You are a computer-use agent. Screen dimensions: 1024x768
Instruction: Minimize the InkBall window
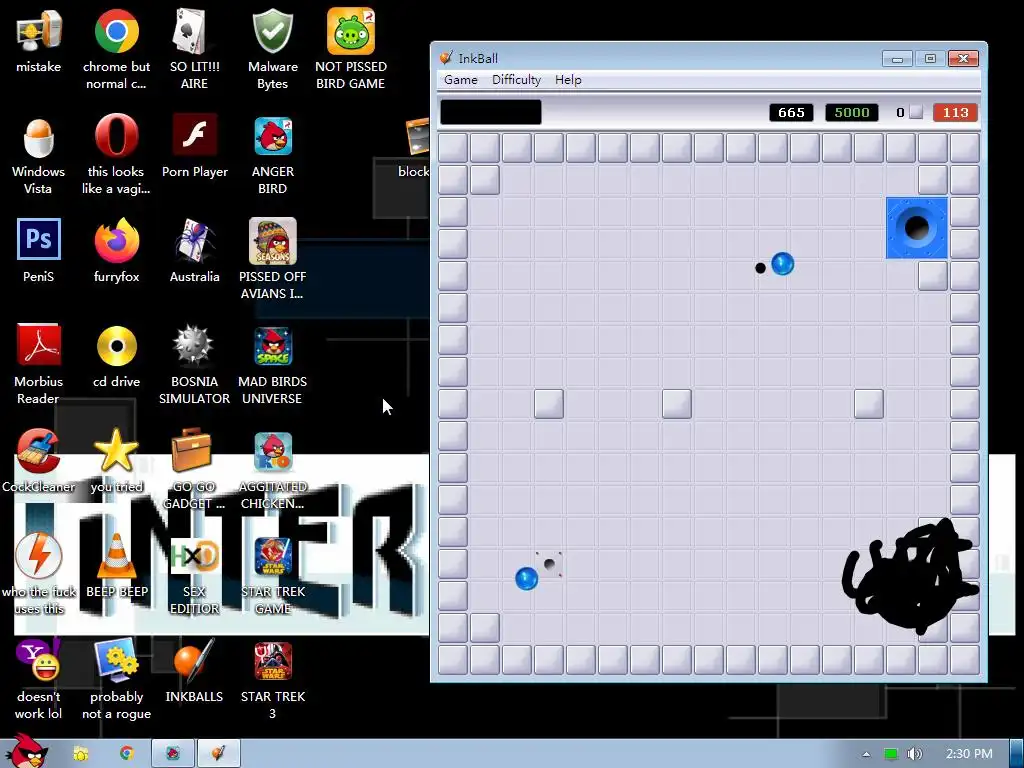click(x=897, y=59)
